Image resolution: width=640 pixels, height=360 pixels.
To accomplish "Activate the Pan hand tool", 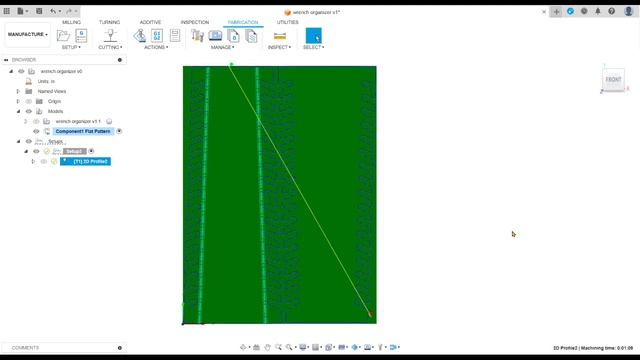I will pos(267,347).
